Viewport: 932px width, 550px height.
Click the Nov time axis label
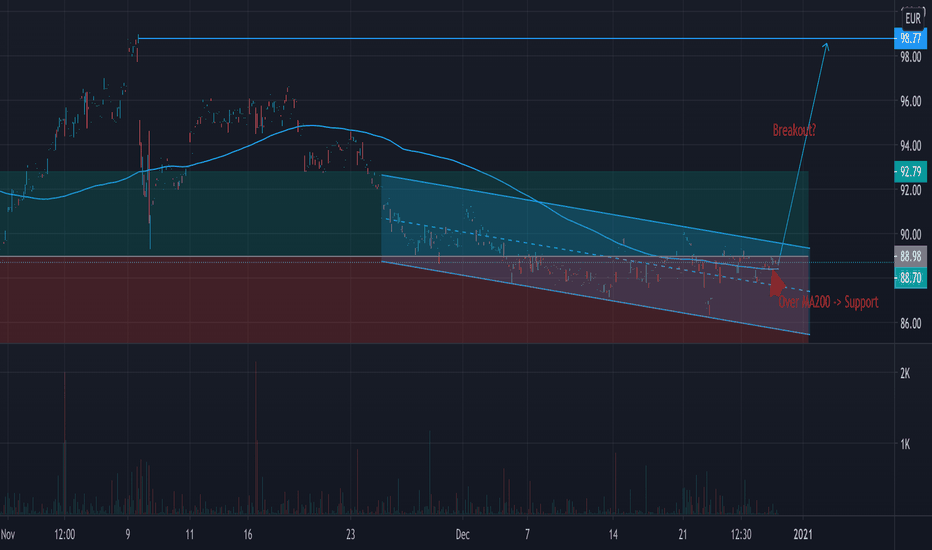pos(8,534)
